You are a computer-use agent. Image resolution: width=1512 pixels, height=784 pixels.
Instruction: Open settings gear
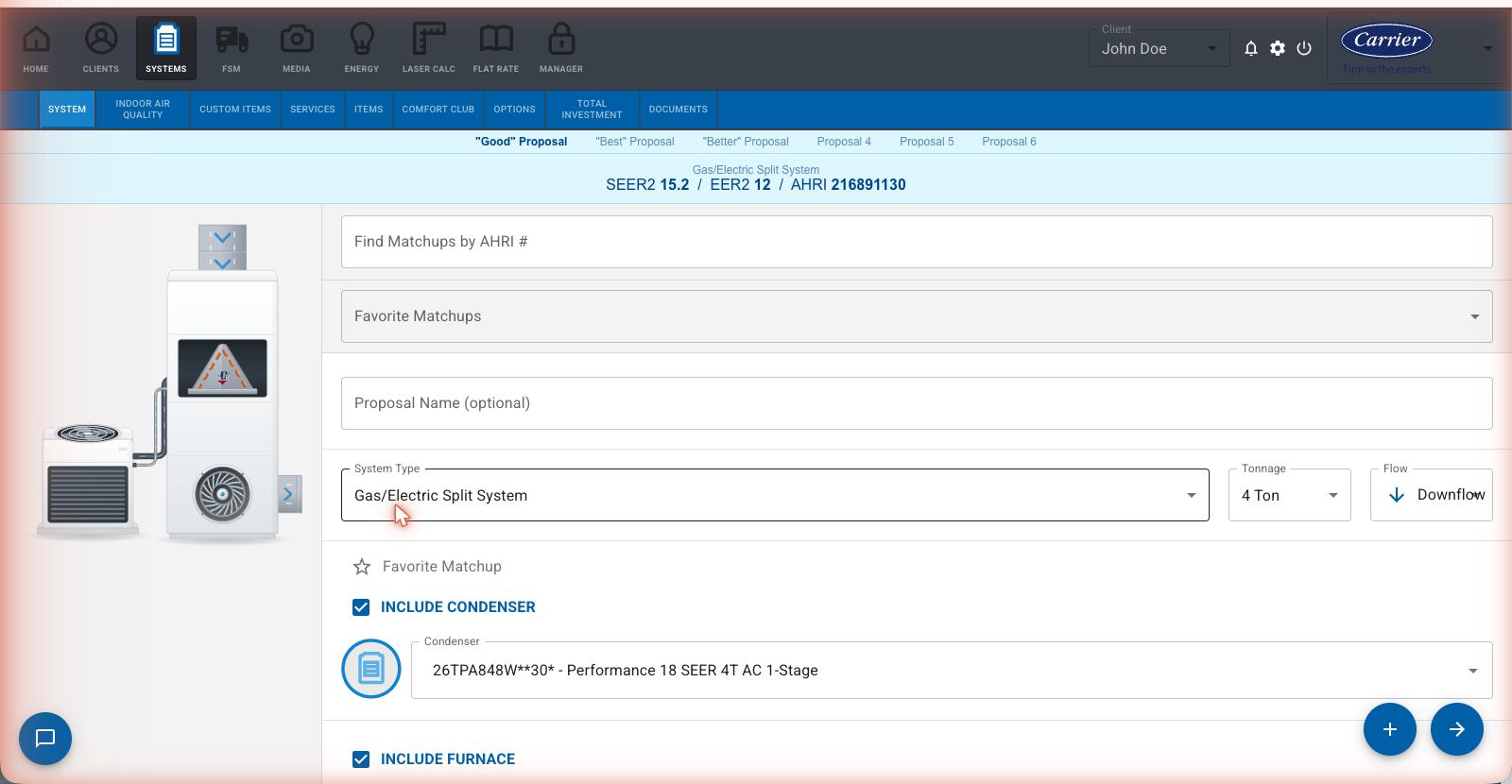(x=1278, y=48)
